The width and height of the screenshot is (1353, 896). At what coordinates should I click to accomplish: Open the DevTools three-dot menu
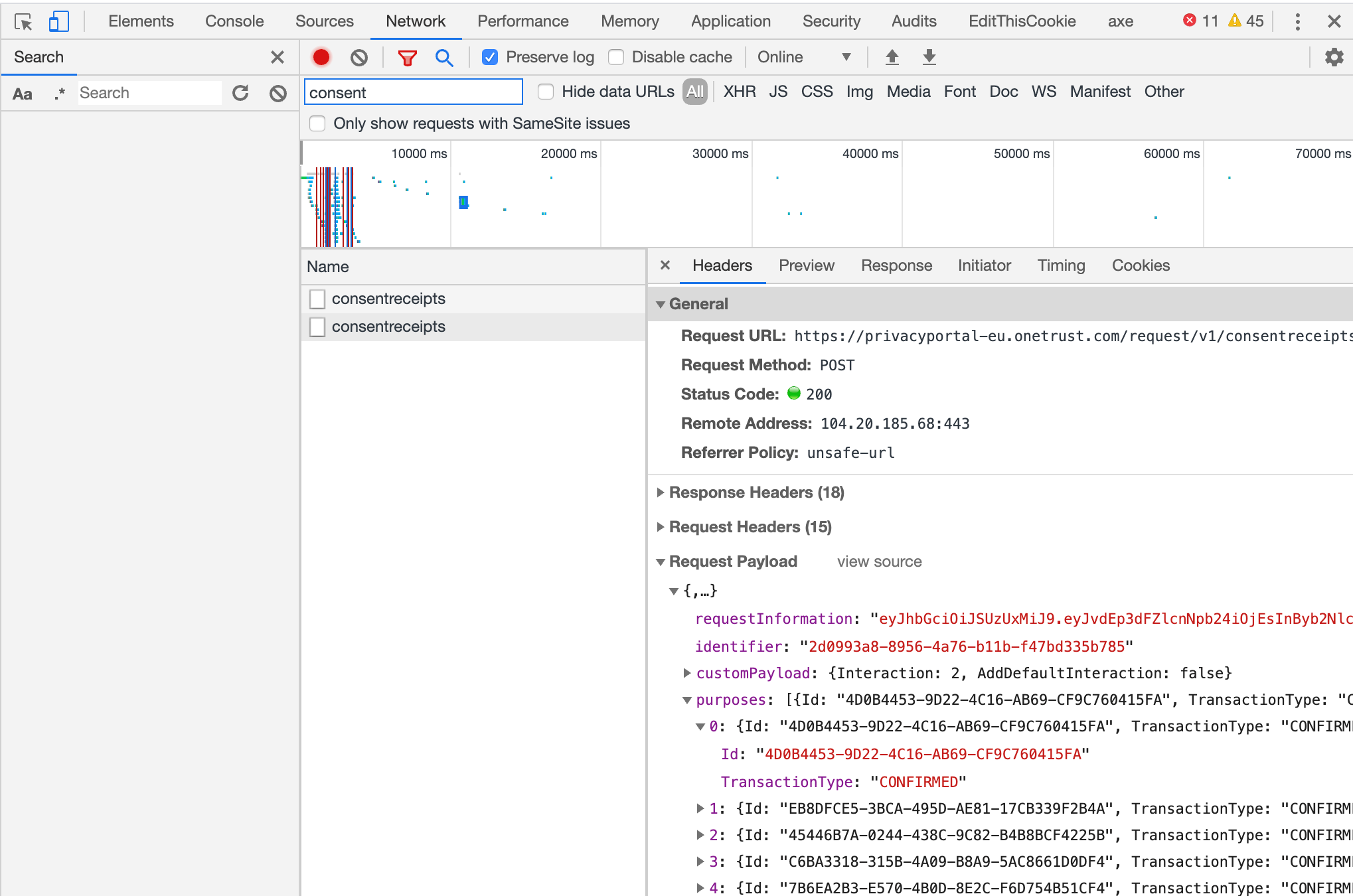pyautogui.click(x=1297, y=21)
